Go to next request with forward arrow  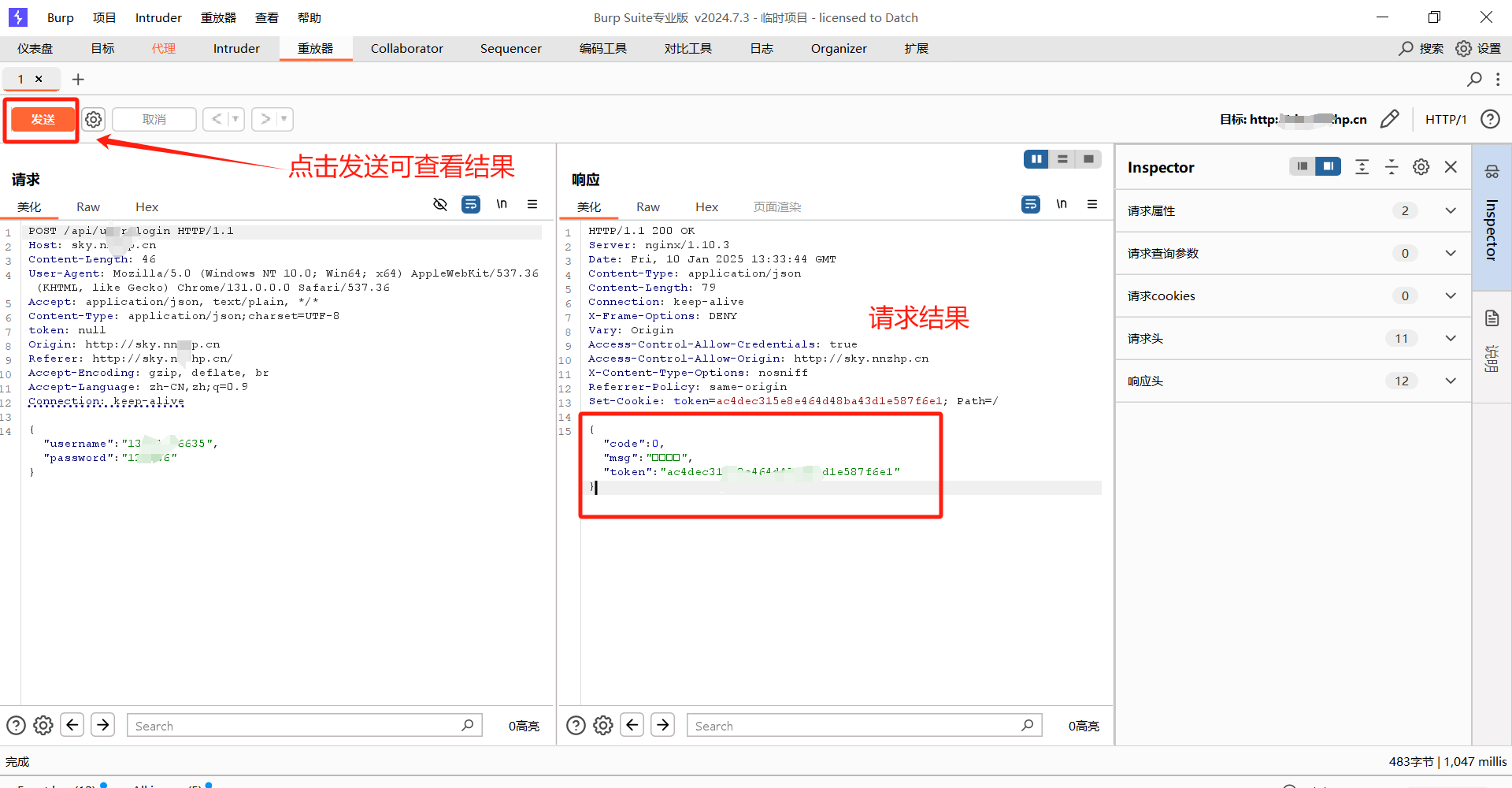[265, 119]
